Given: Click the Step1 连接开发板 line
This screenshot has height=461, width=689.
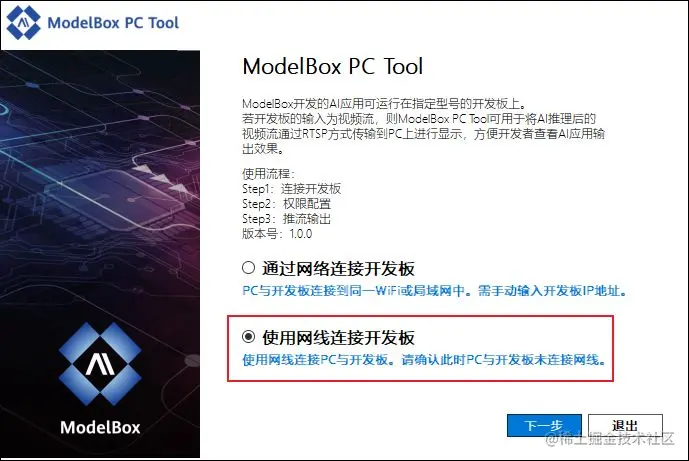Looking at the screenshot, I should point(291,189).
